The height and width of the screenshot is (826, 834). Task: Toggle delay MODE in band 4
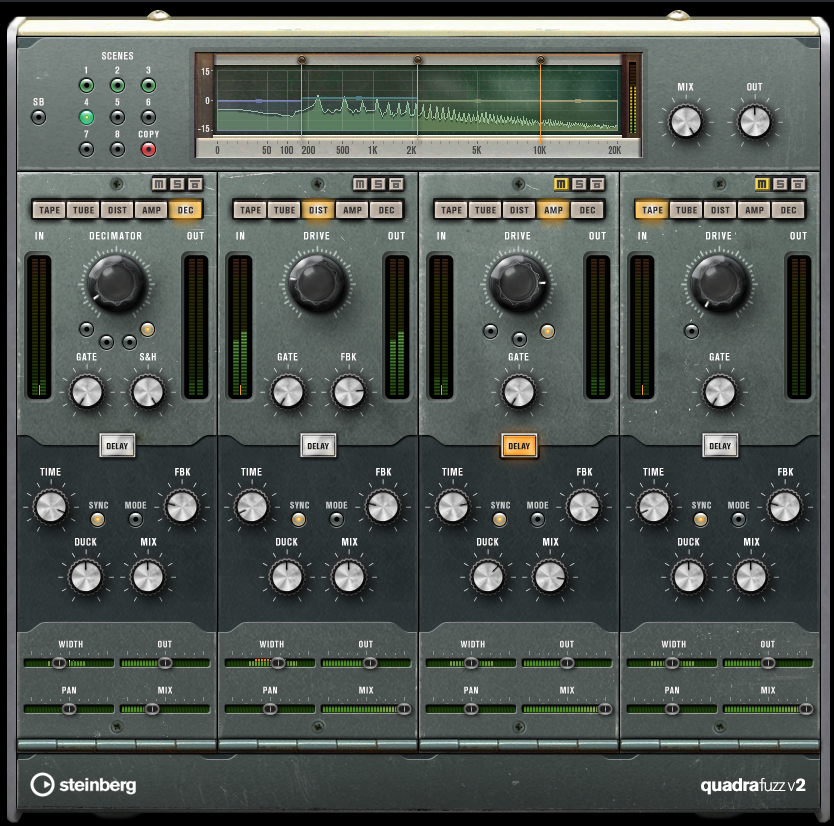[x=739, y=520]
